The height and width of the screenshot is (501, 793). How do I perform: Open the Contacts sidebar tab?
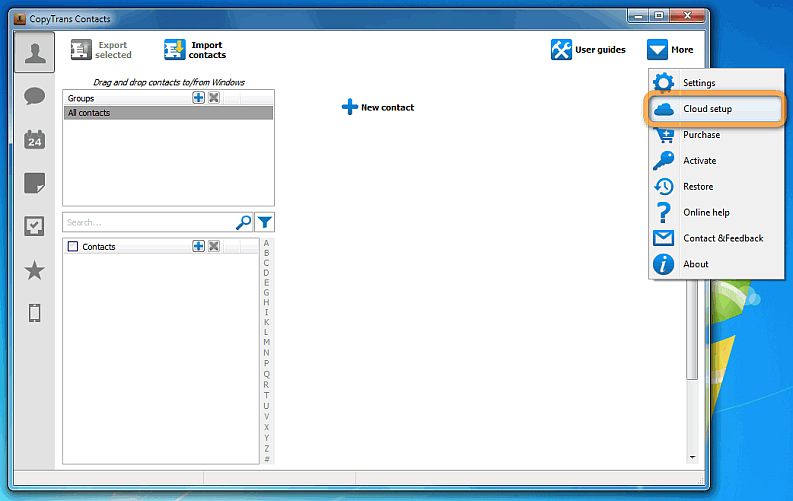coord(34,52)
